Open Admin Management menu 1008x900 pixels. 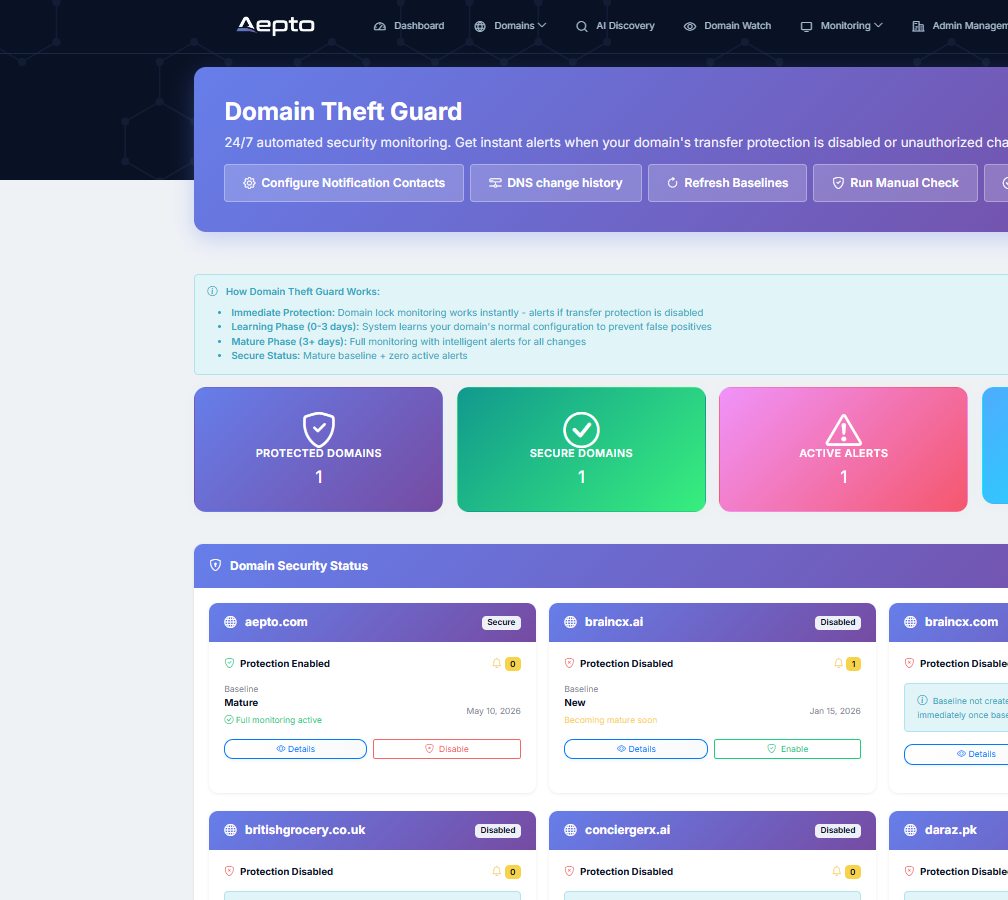960,26
